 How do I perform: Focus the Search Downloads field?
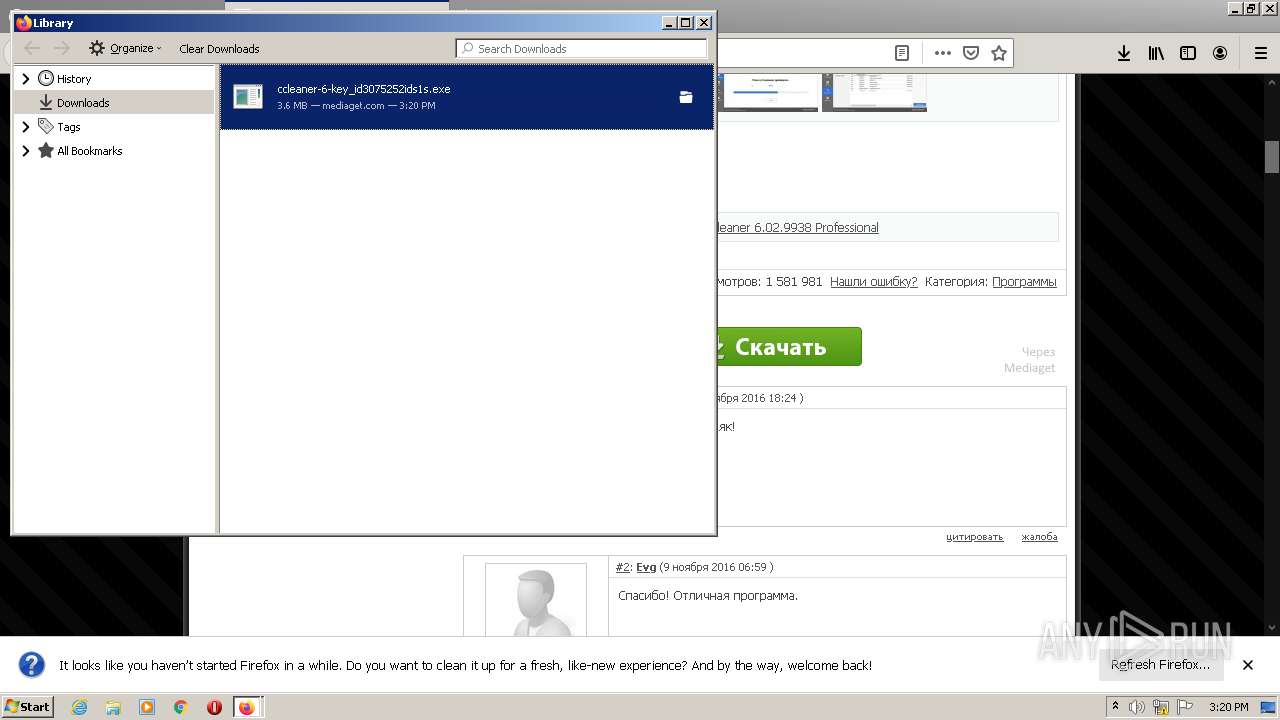581,48
